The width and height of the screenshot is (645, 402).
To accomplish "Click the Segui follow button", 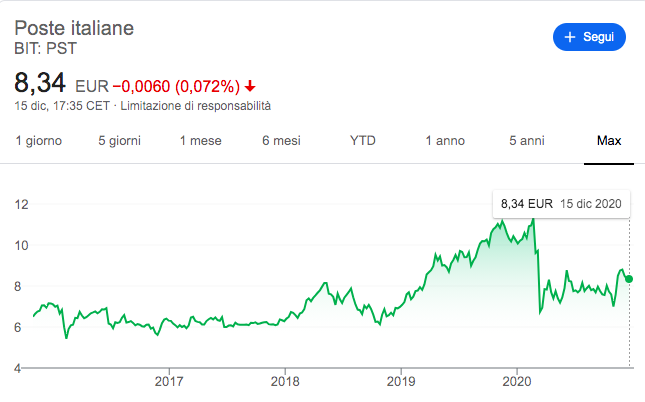I will [589, 37].
